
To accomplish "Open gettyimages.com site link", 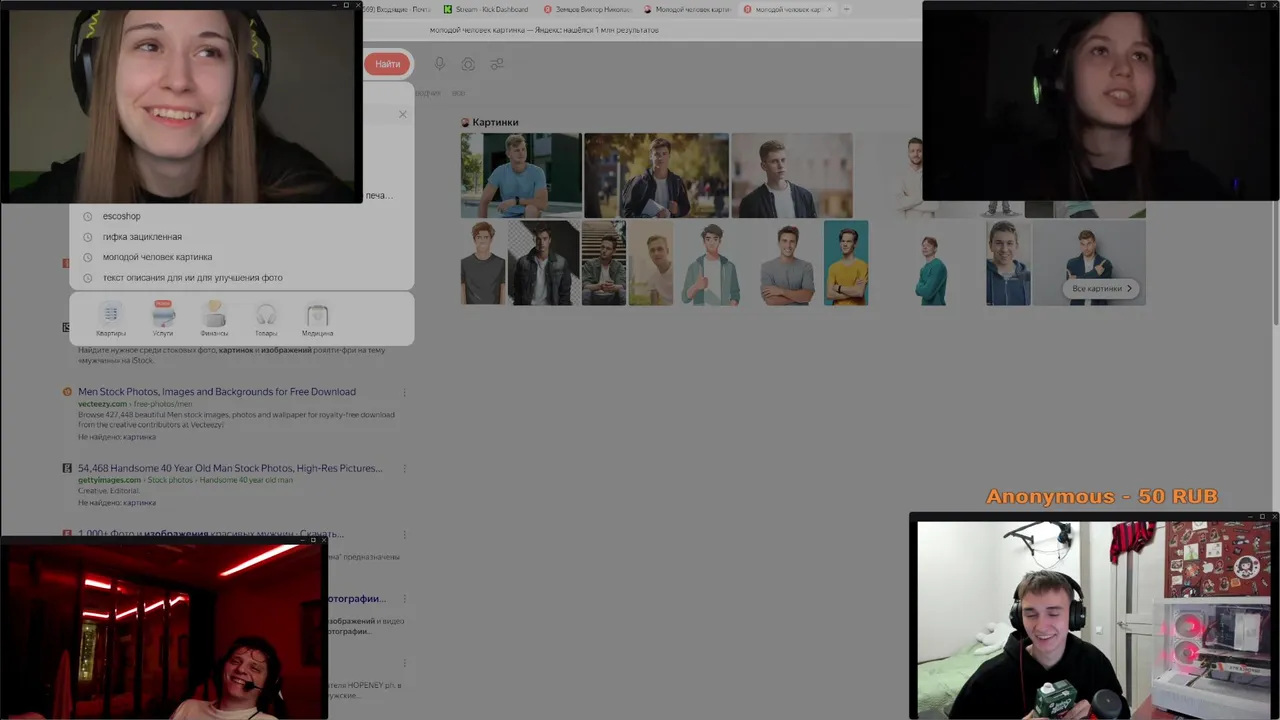I will point(108,480).
